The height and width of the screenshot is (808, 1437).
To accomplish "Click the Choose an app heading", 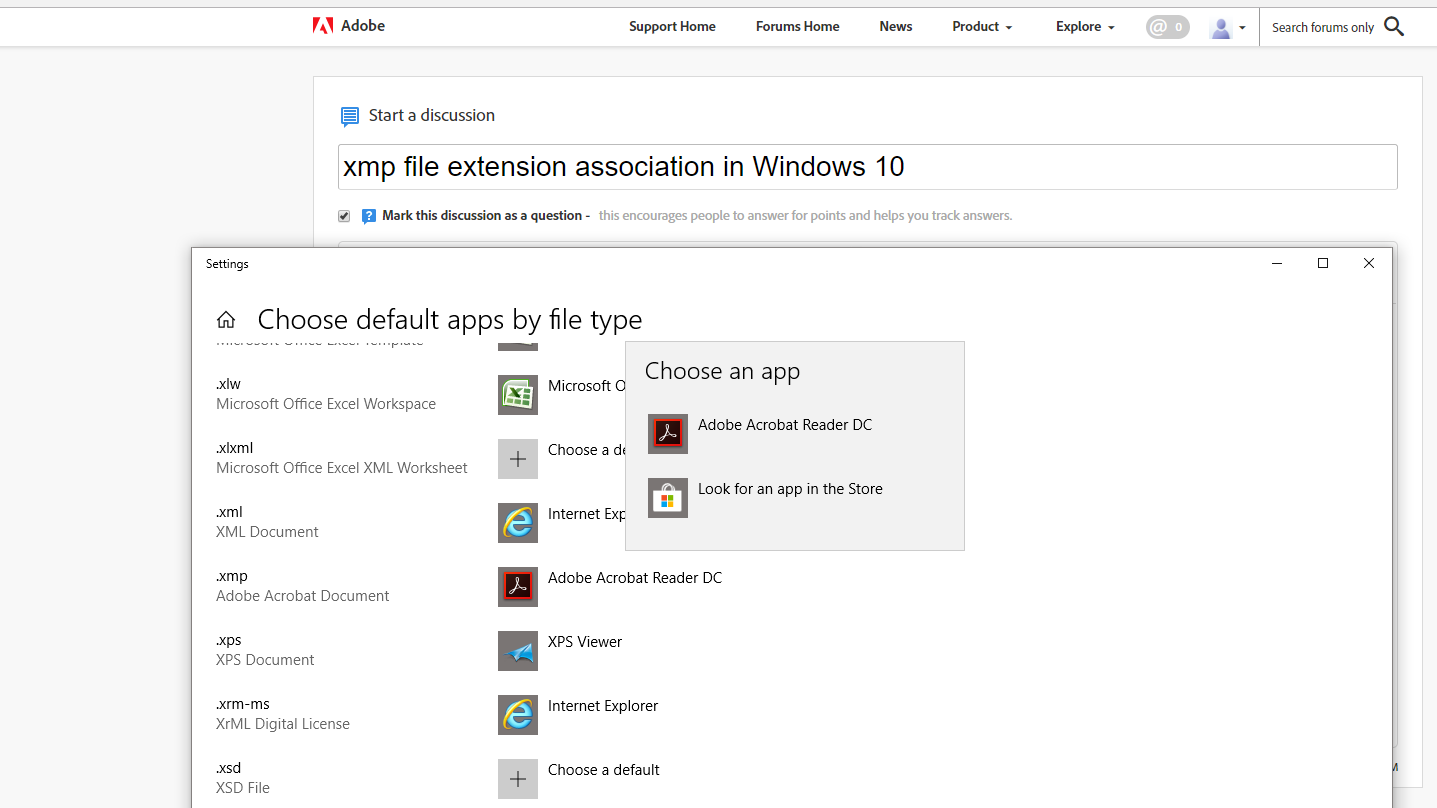I will (x=722, y=371).
